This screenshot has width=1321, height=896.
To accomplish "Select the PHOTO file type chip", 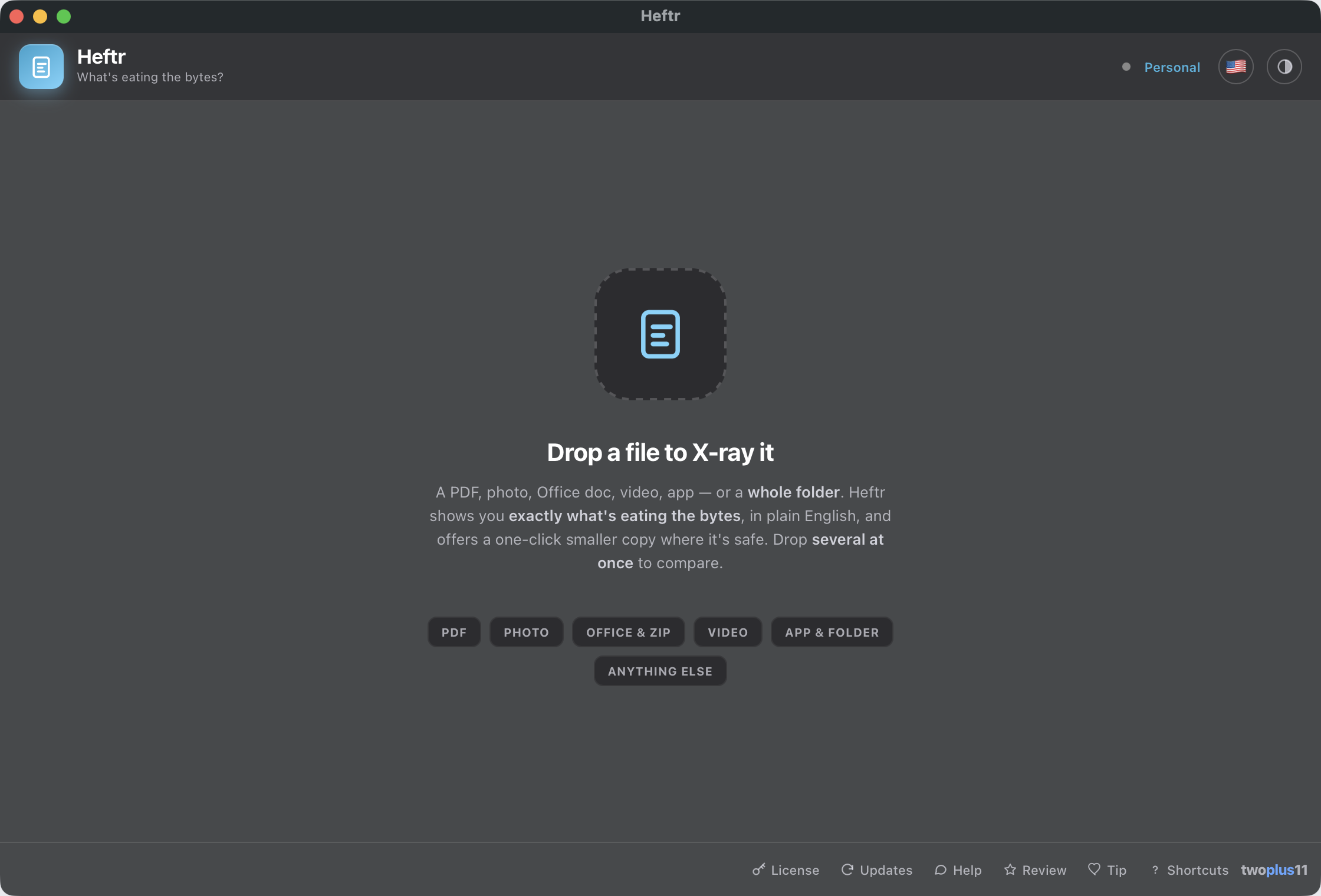I will tap(526, 632).
